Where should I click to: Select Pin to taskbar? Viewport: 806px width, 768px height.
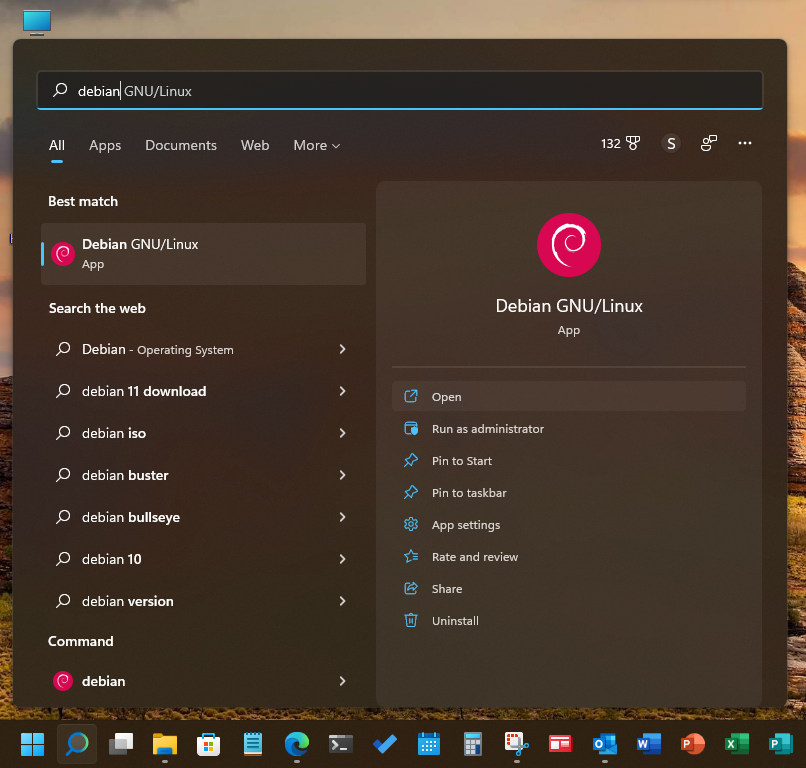click(x=569, y=492)
